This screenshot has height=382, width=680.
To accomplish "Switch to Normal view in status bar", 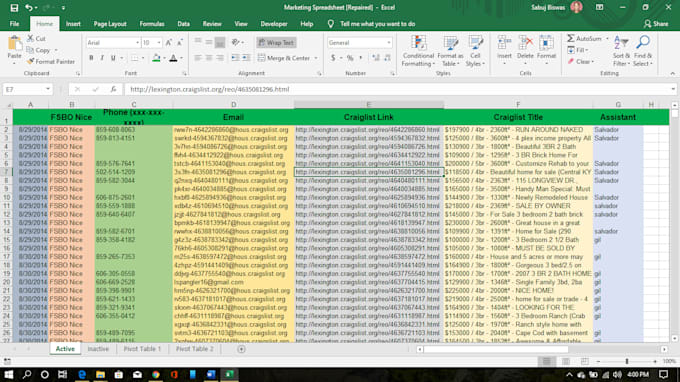I will pos(547,361).
